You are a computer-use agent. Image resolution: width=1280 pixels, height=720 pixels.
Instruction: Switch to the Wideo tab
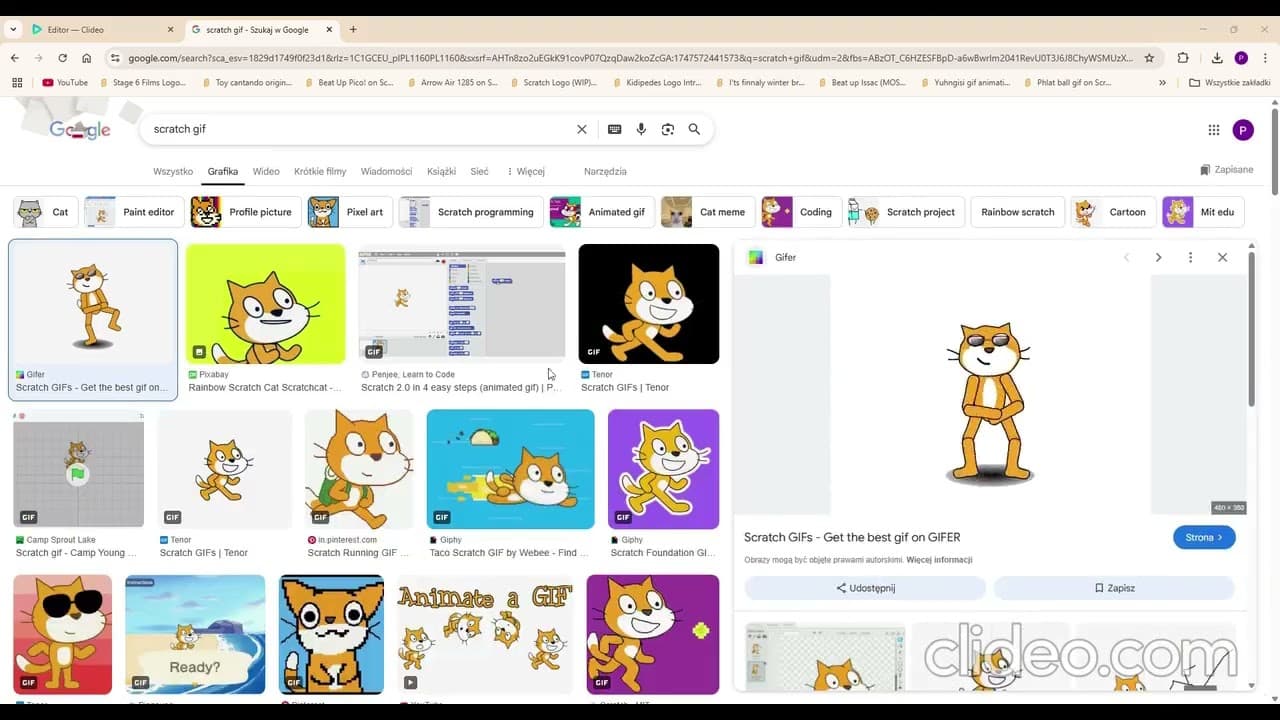click(x=266, y=171)
